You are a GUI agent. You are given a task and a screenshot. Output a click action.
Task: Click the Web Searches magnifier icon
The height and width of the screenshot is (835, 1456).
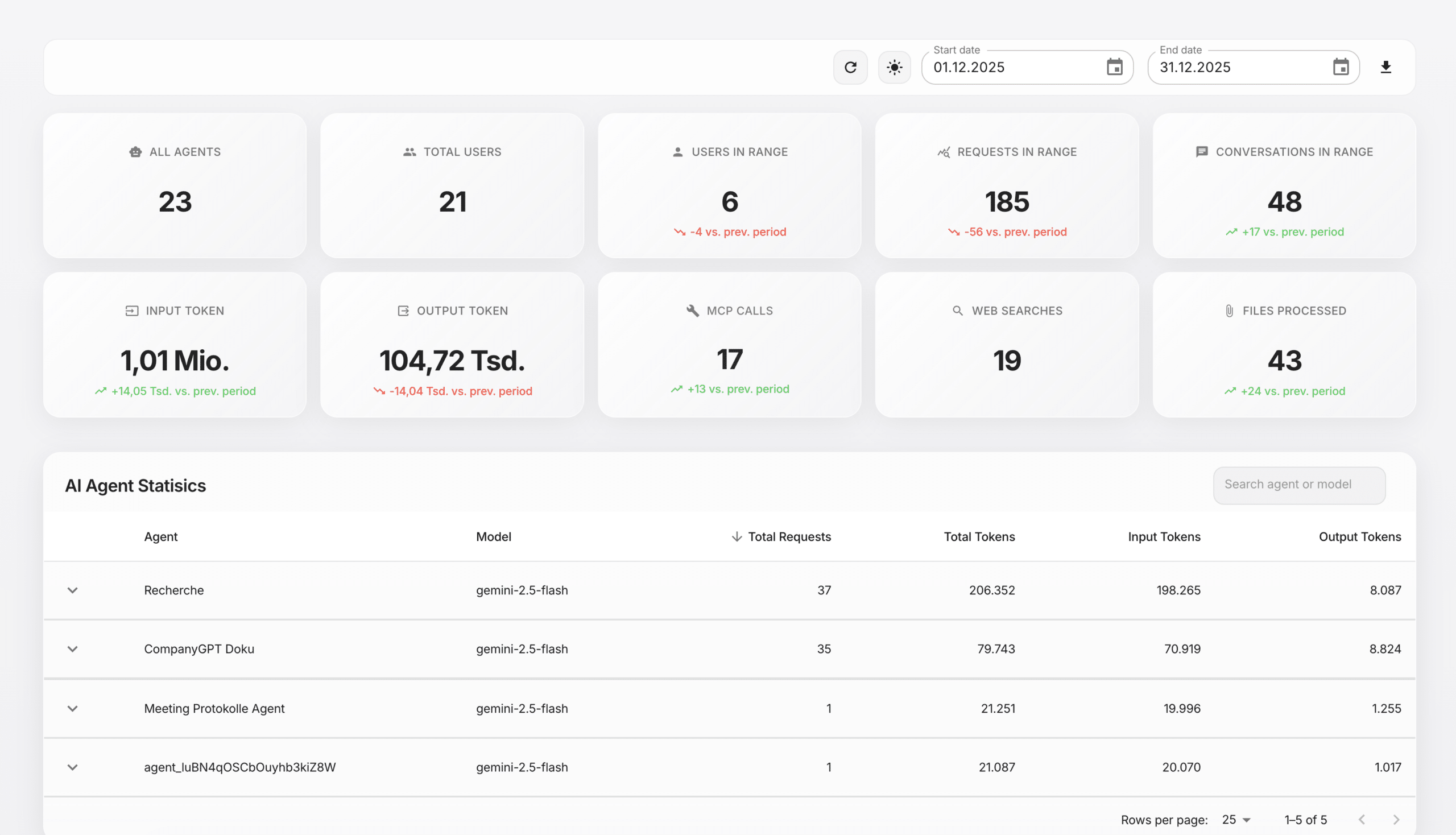point(957,311)
